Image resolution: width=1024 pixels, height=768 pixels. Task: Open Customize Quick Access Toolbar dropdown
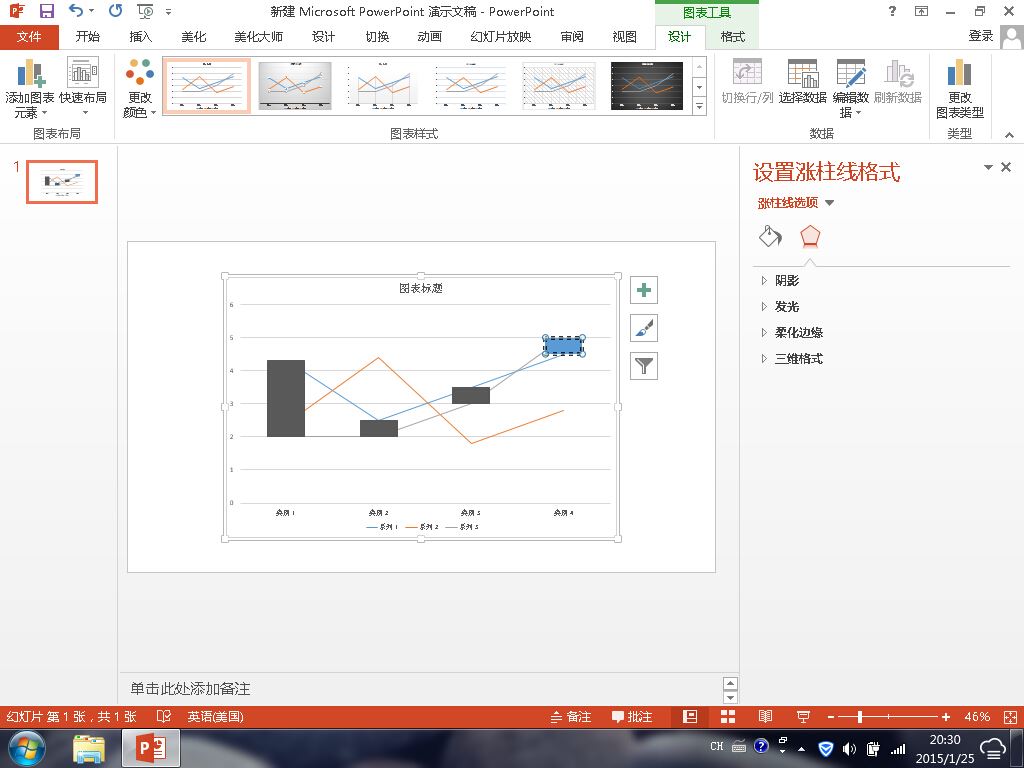[x=168, y=12]
